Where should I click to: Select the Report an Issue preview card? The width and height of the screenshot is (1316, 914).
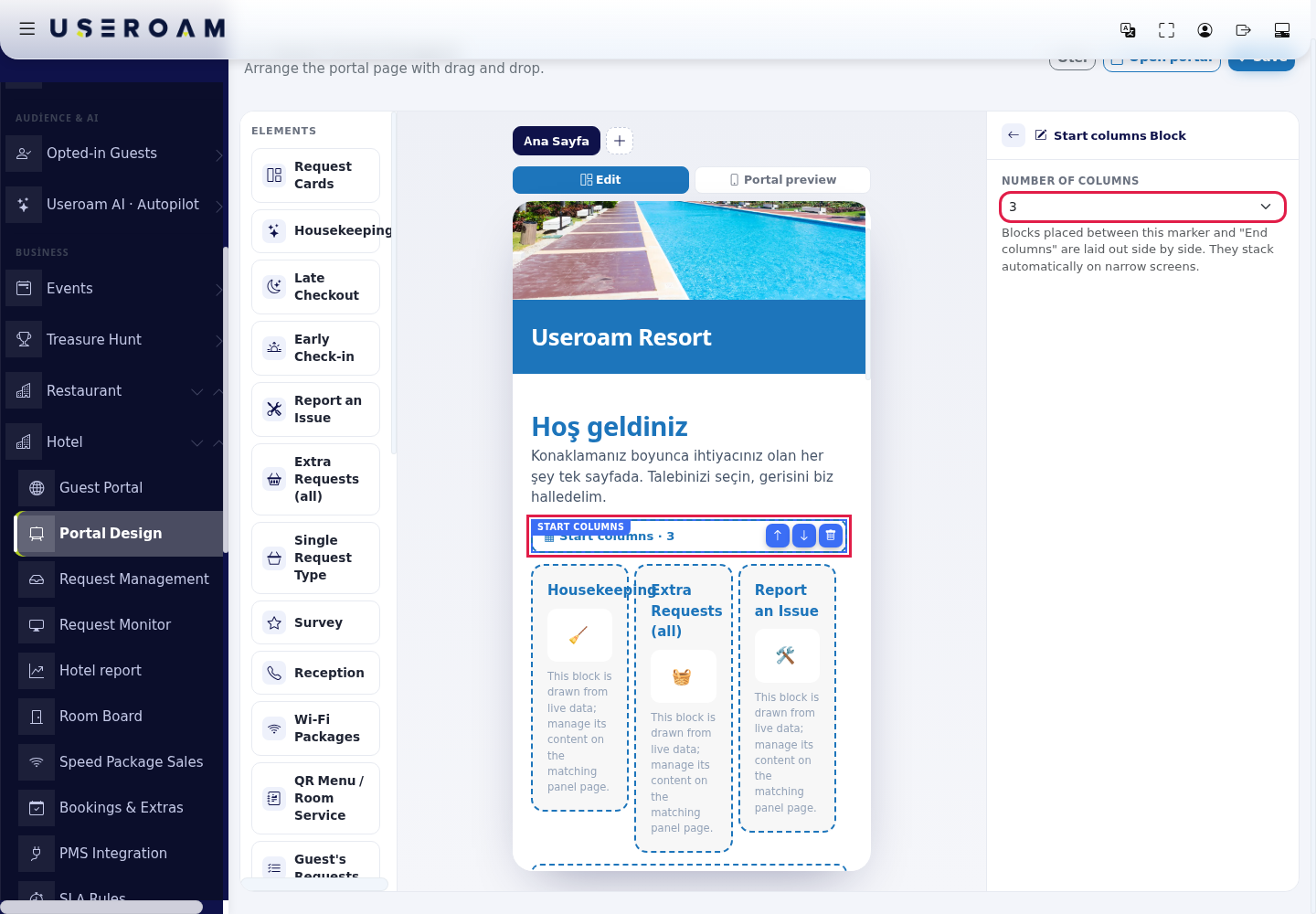(x=787, y=698)
